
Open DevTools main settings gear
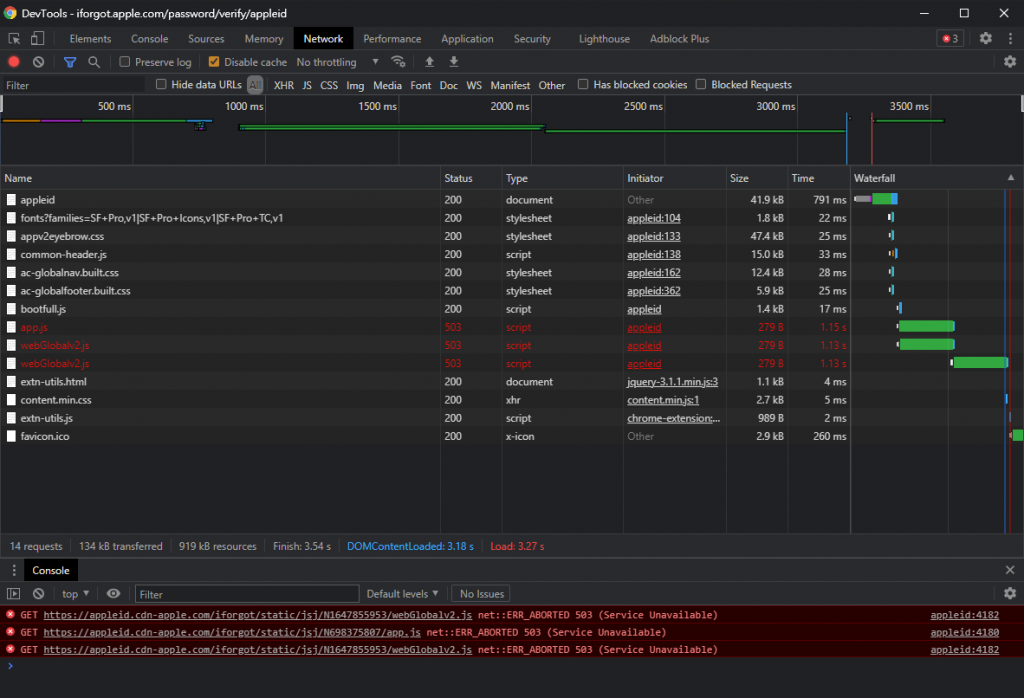pyautogui.click(x=985, y=39)
